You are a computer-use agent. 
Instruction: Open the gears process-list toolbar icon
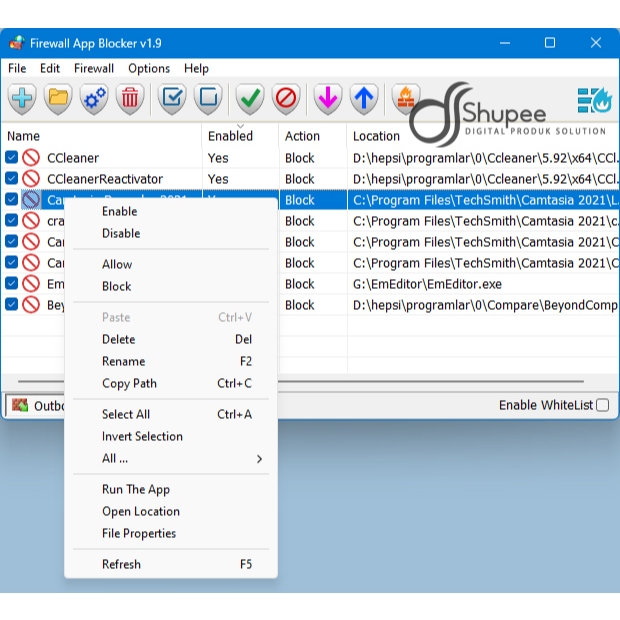tap(94, 98)
